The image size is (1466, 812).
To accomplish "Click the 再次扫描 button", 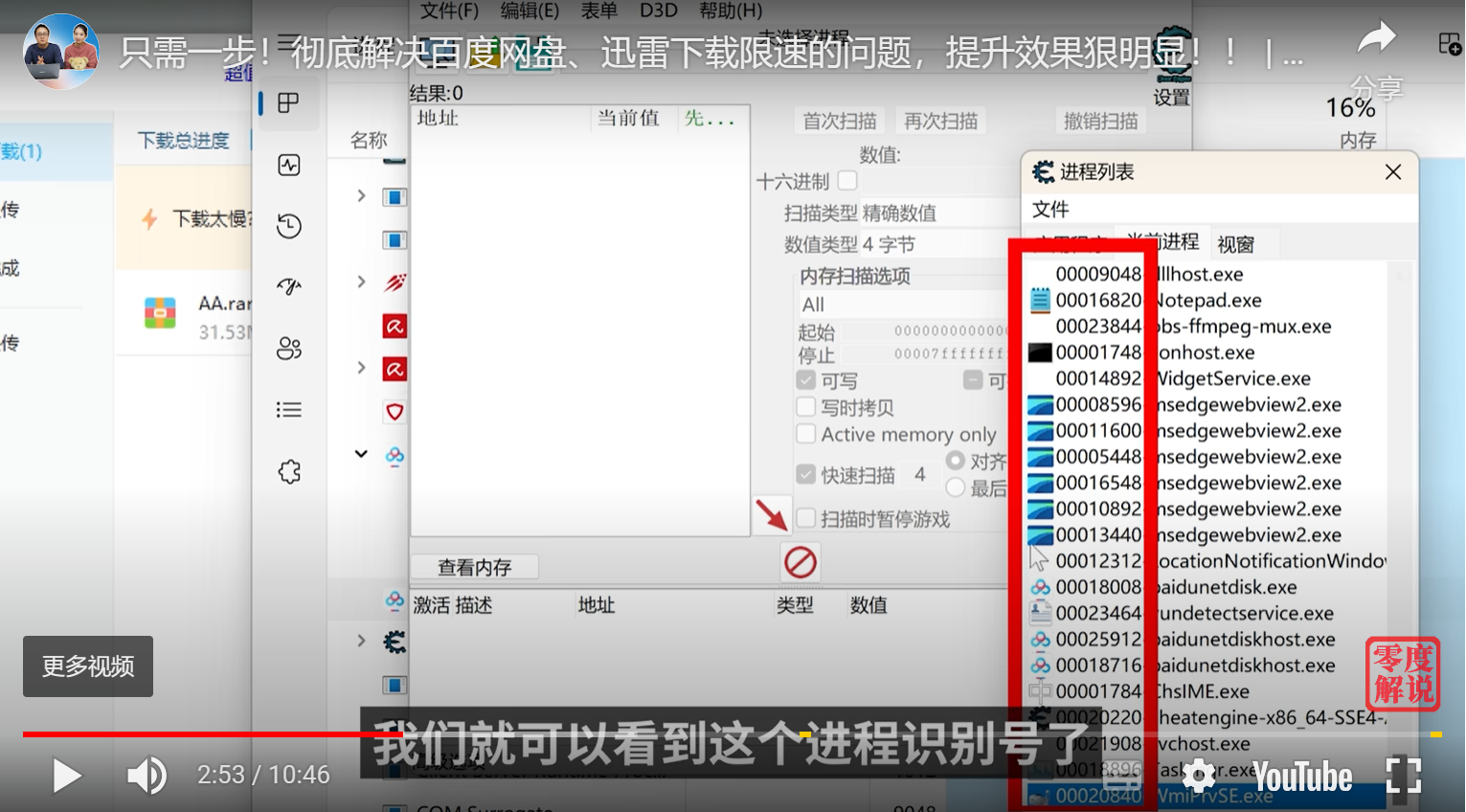I will tap(941, 121).
